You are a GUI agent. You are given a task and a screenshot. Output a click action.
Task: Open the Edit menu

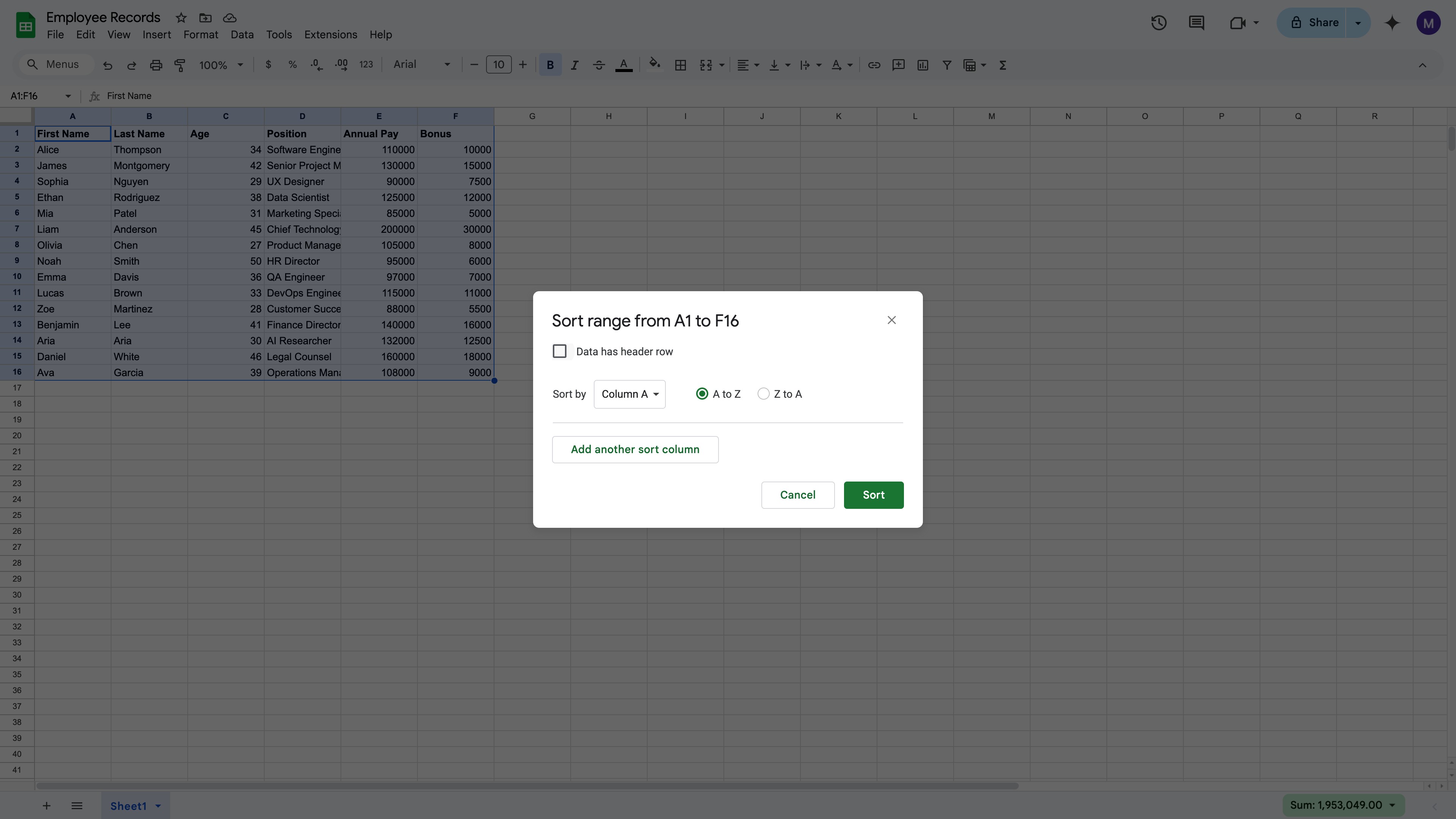[85, 35]
